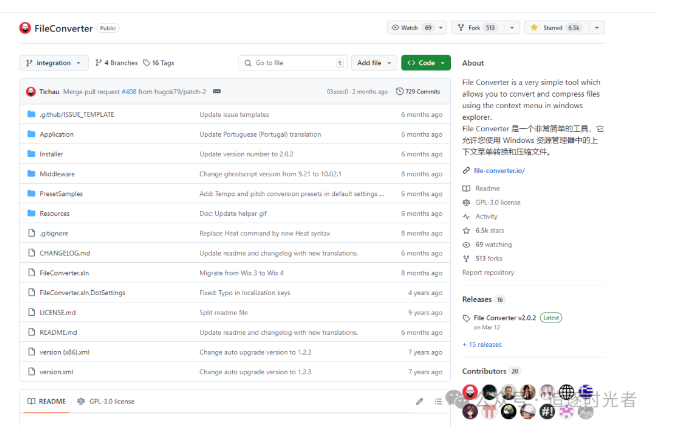Open commit 'Migrate from Wix 3 to Wix 4'

[x=242, y=273]
